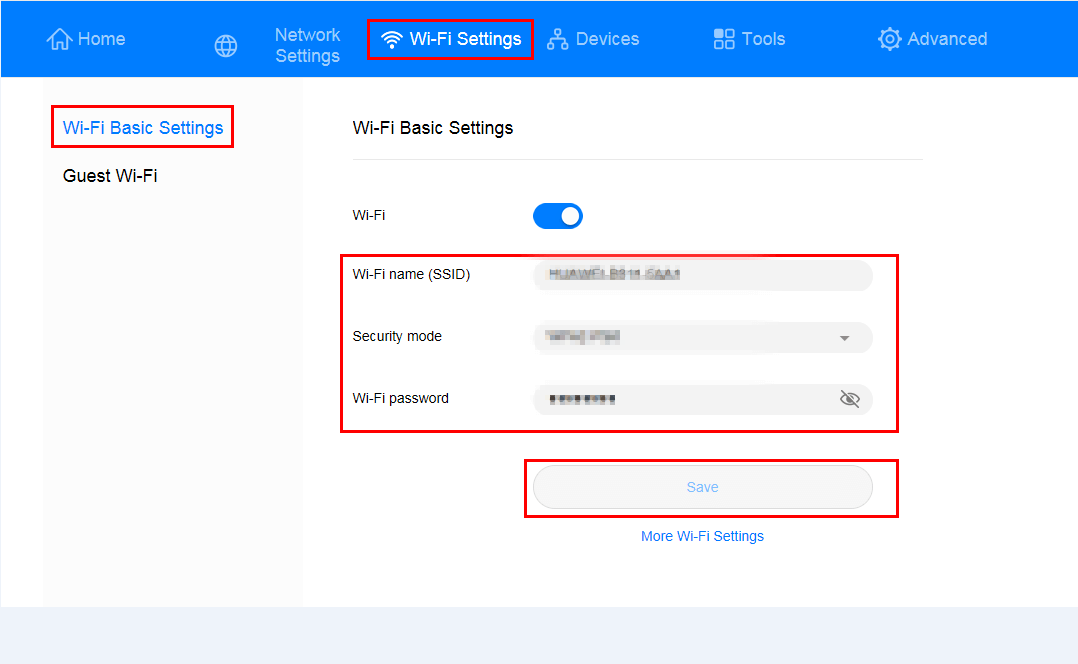Turn off the Wi-Fi toggle switch
1078x664 pixels.
click(558, 216)
